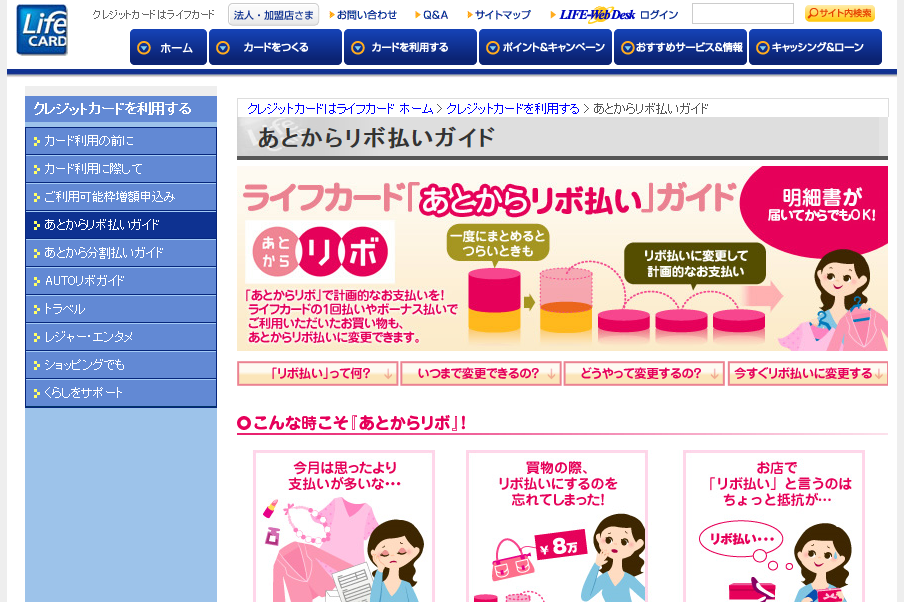Click the リボ払いにするのを忘れてしまった illustration card
The width and height of the screenshot is (904, 602).
[557, 526]
